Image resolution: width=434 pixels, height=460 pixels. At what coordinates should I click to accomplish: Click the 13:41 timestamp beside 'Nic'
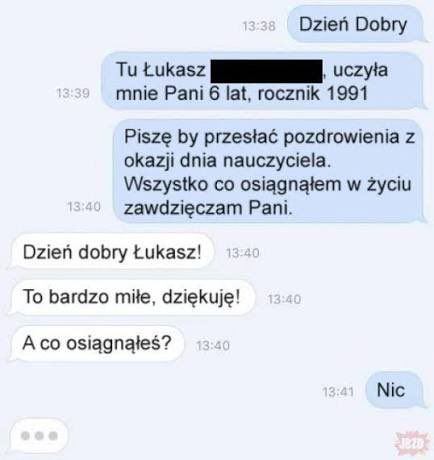(338, 391)
